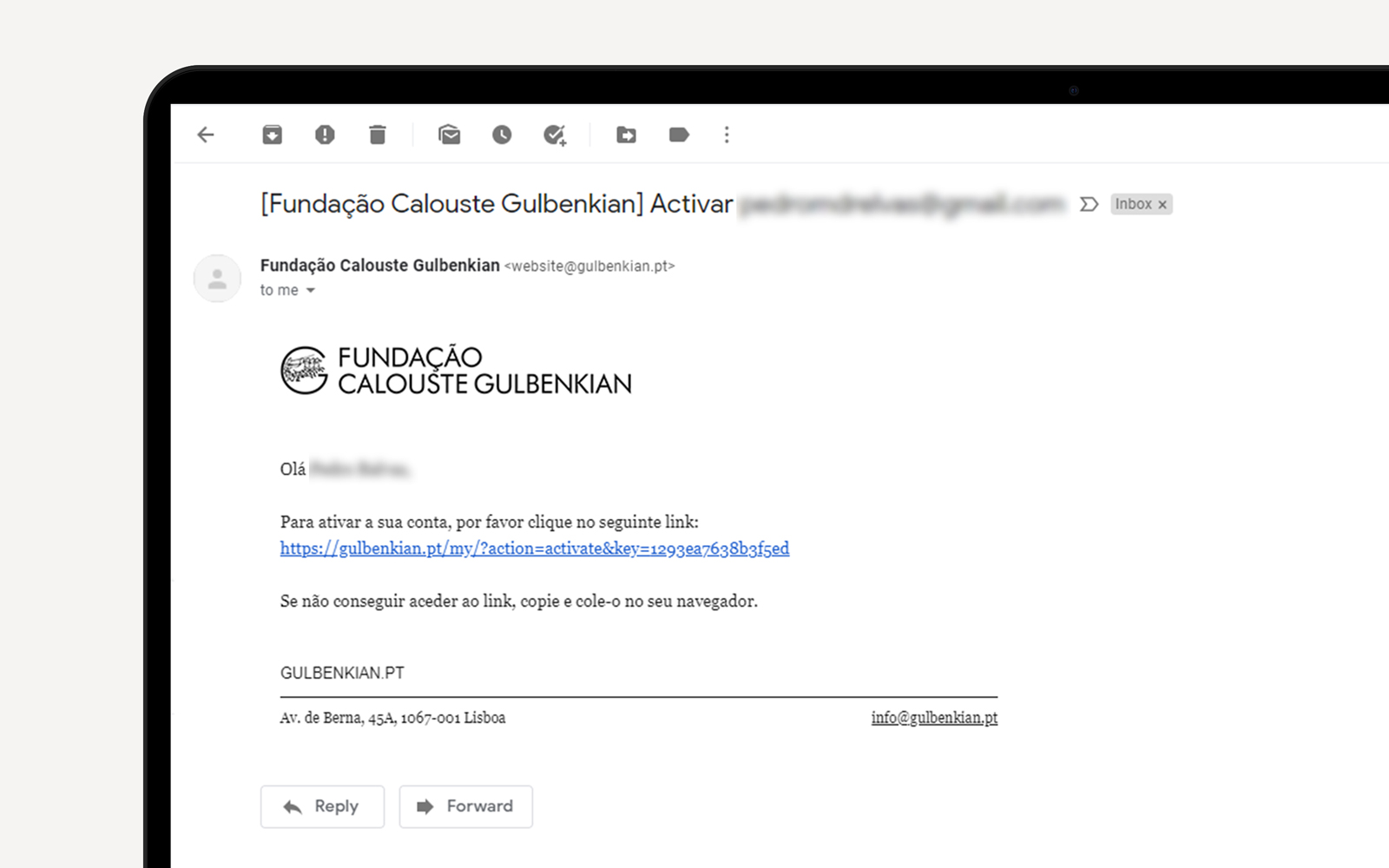The height and width of the screenshot is (868, 1389).
Task: Click the info@gulbenkian.pt email link
Action: (934, 718)
